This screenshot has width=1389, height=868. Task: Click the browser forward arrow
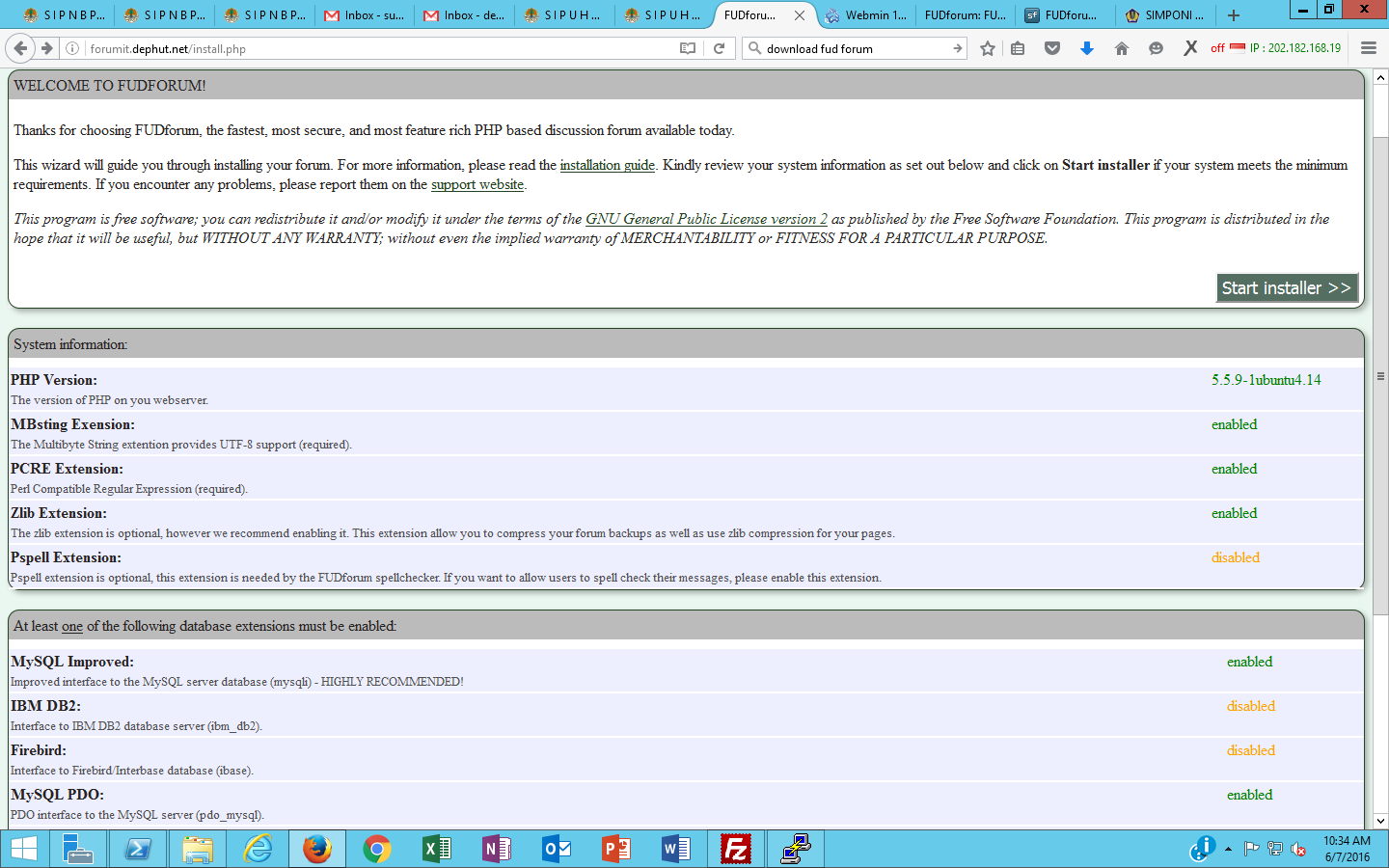45,48
